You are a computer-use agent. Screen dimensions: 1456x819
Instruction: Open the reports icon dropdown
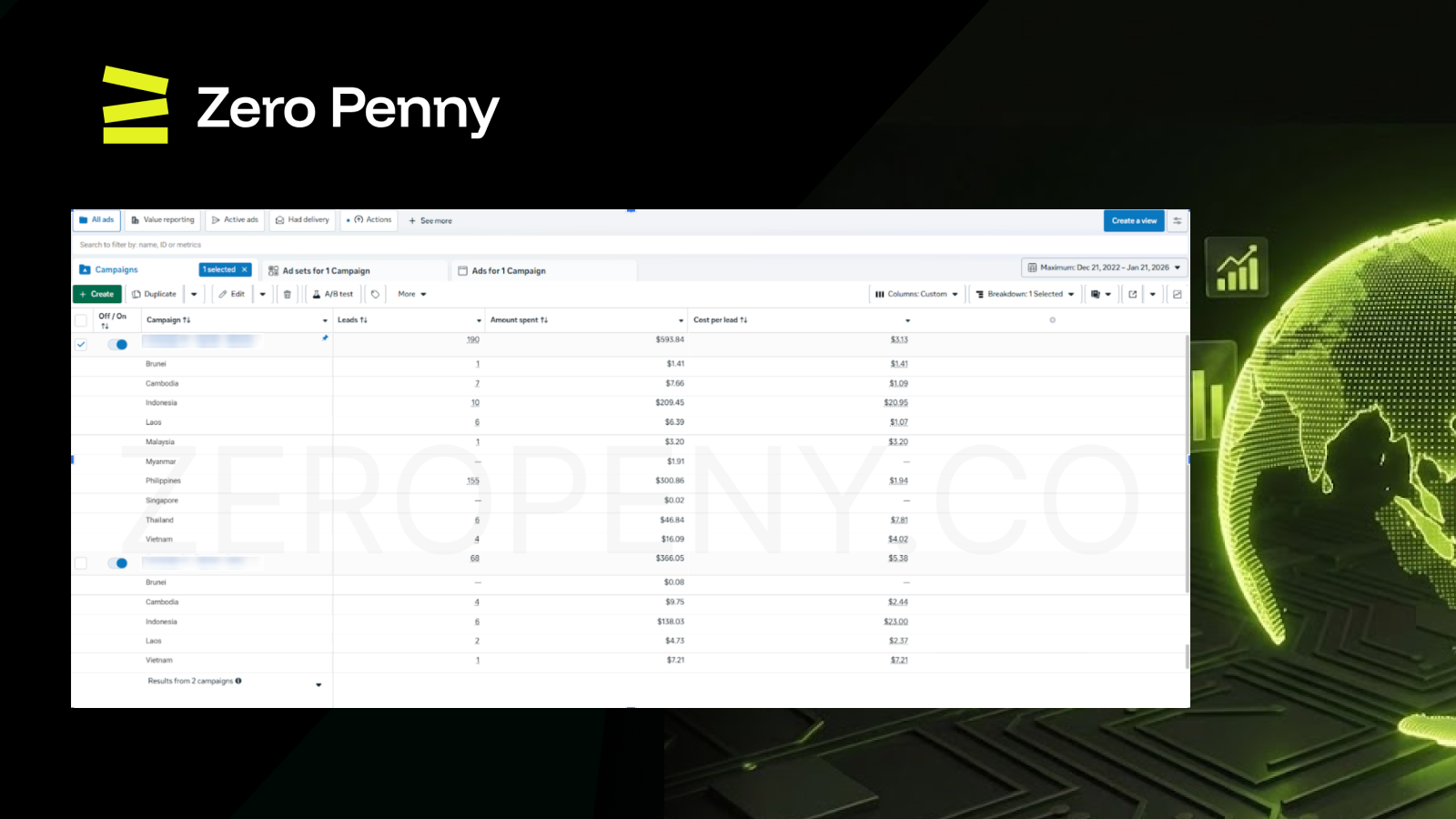1101,294
